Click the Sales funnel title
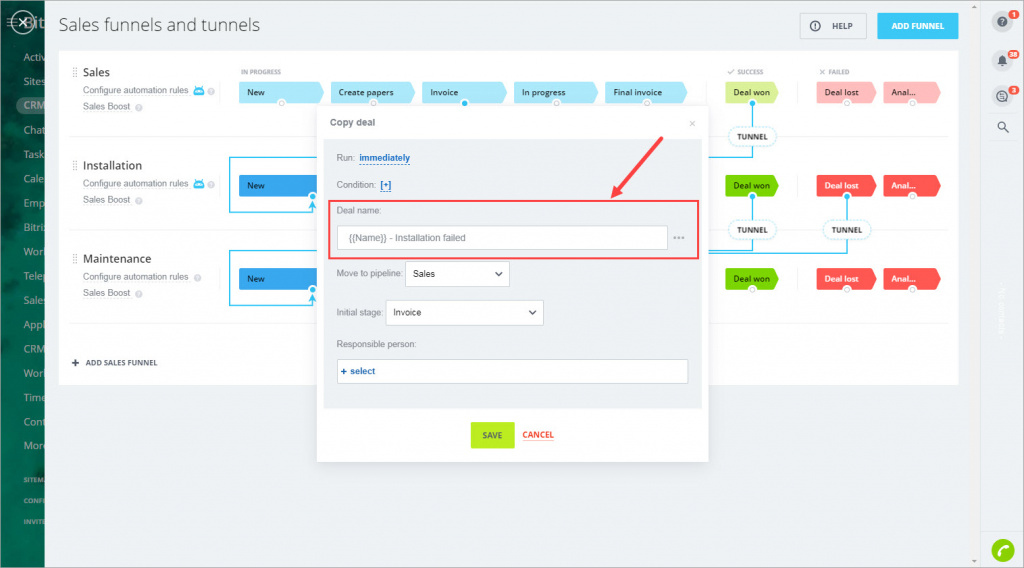 point(96,72)
